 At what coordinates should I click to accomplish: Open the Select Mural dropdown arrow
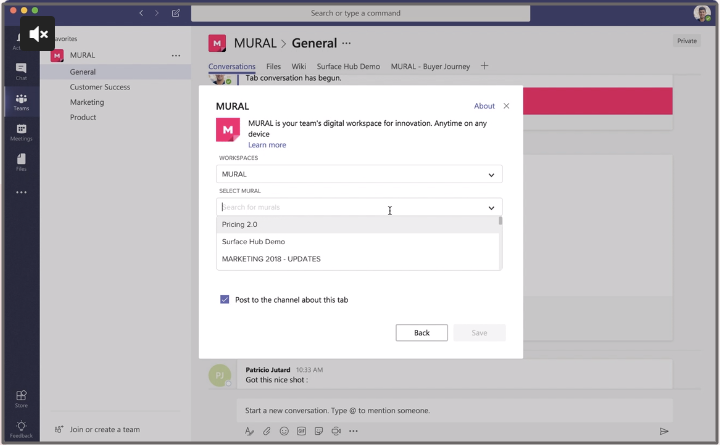click(x=491, y=208)
